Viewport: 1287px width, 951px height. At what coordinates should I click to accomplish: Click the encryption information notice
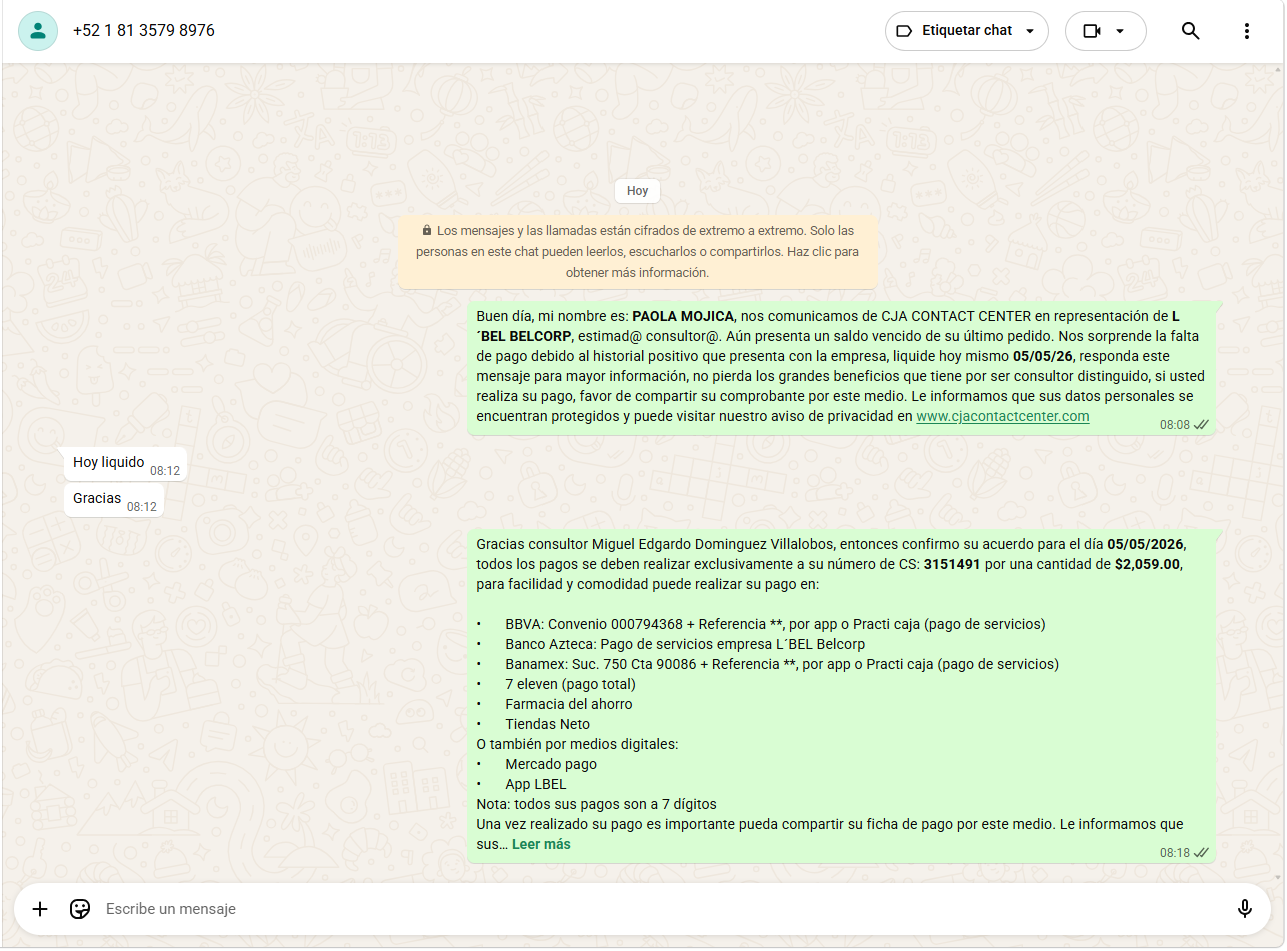click(637, 251)
